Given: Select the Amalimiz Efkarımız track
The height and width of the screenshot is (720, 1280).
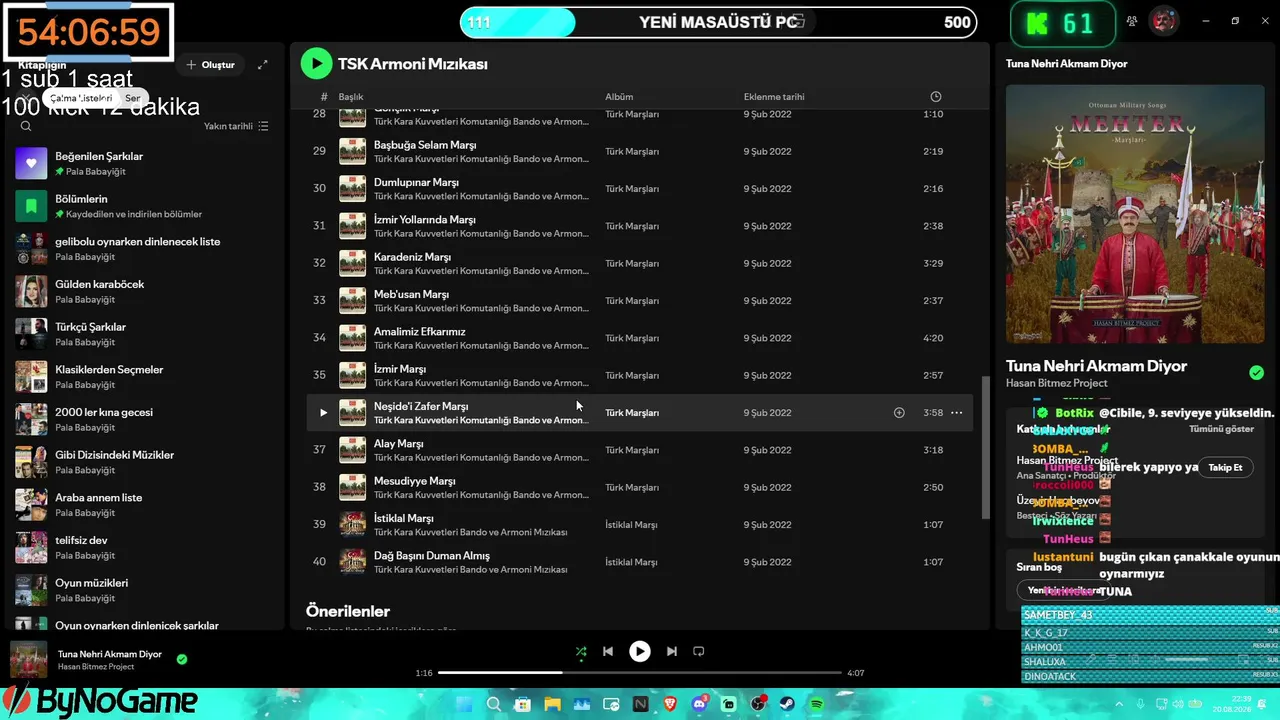Looking at the screenshot, I should tap(639, 338).
